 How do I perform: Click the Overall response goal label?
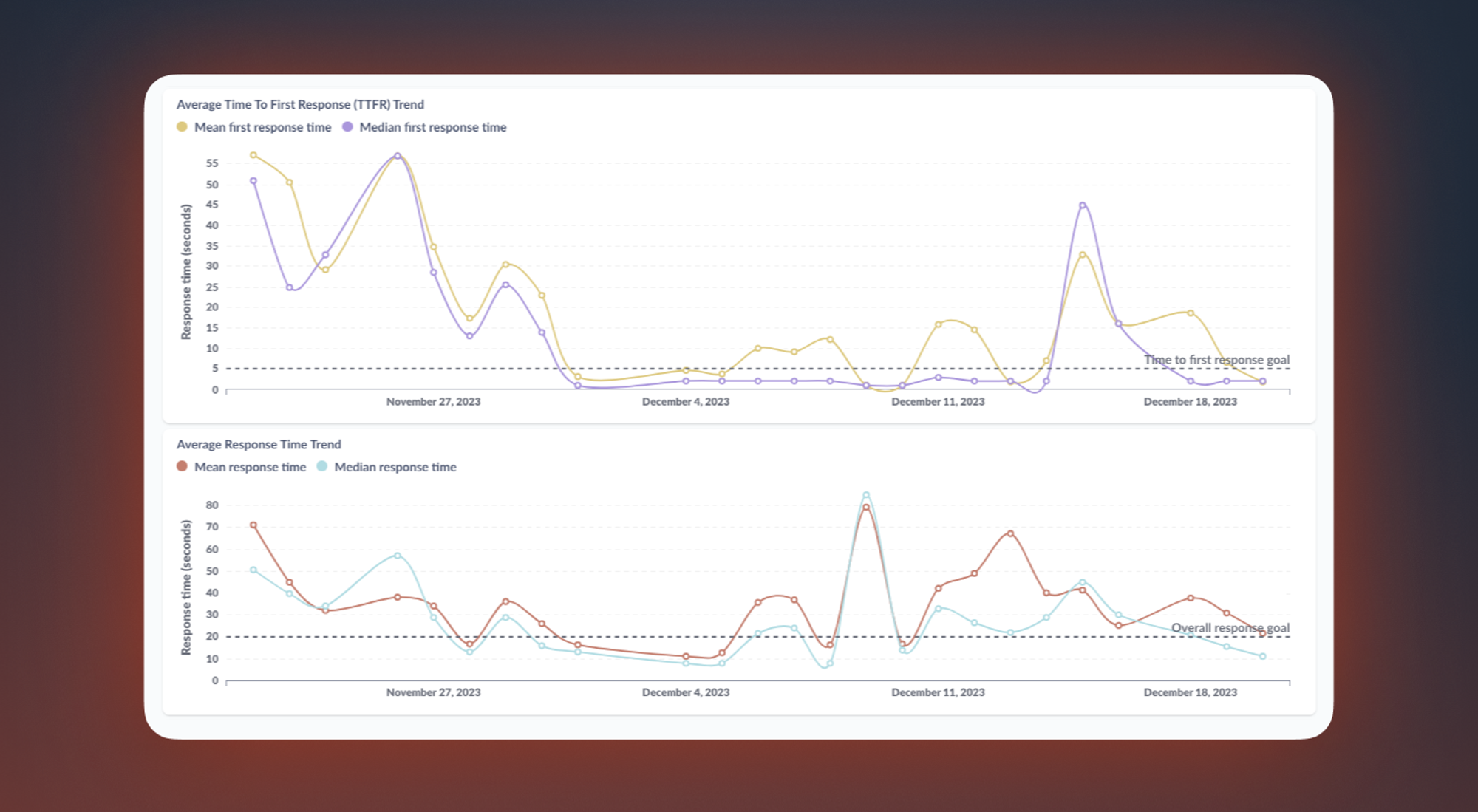pyautogui.click(x=1230, y=628)
